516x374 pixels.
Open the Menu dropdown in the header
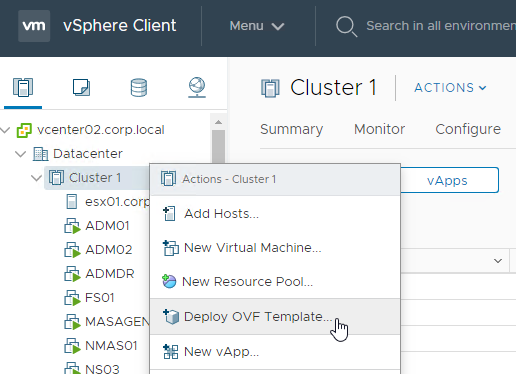[x=257, y=26]
